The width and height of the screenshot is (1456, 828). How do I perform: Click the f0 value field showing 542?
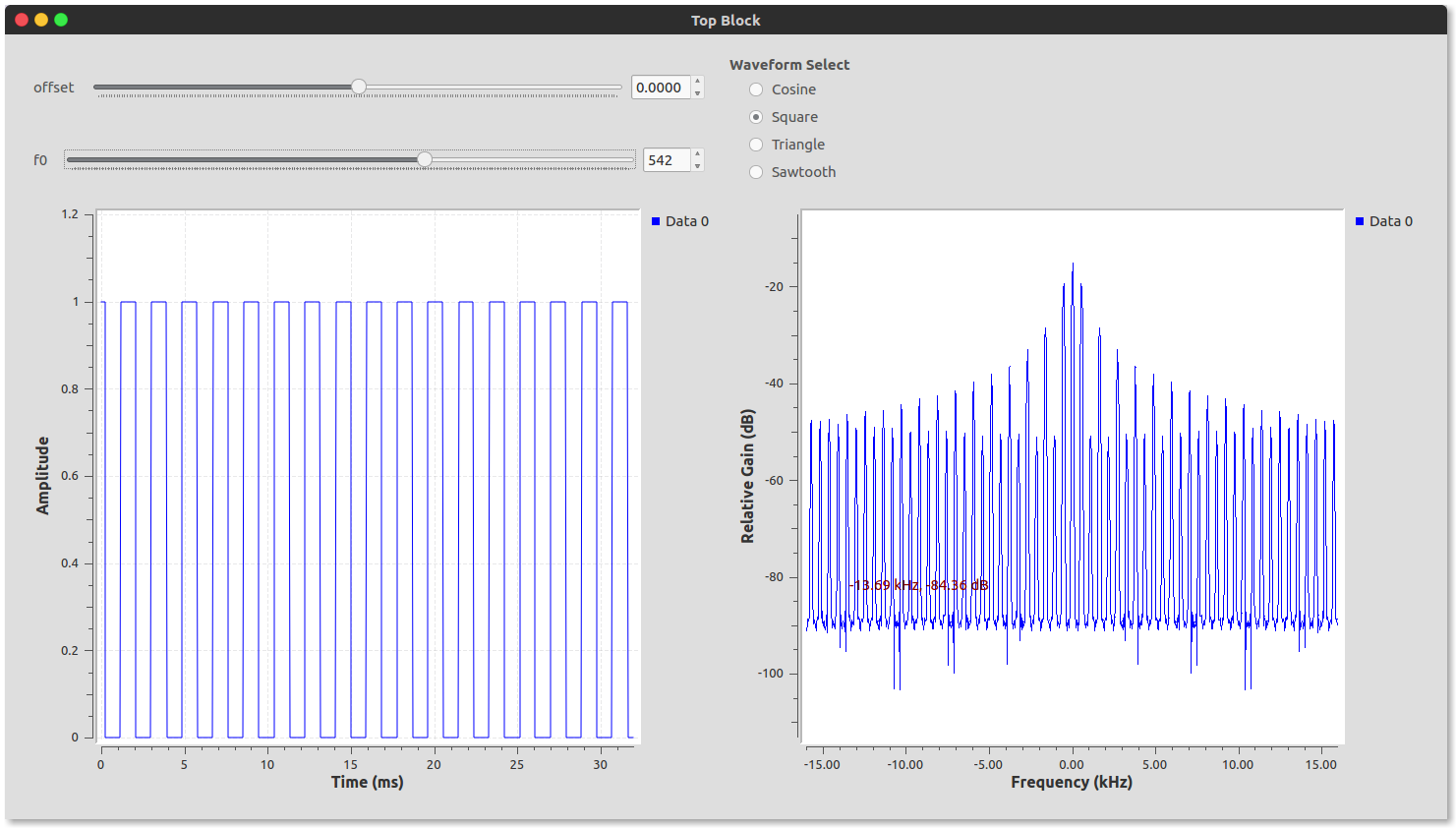click(x=667, y=160)
